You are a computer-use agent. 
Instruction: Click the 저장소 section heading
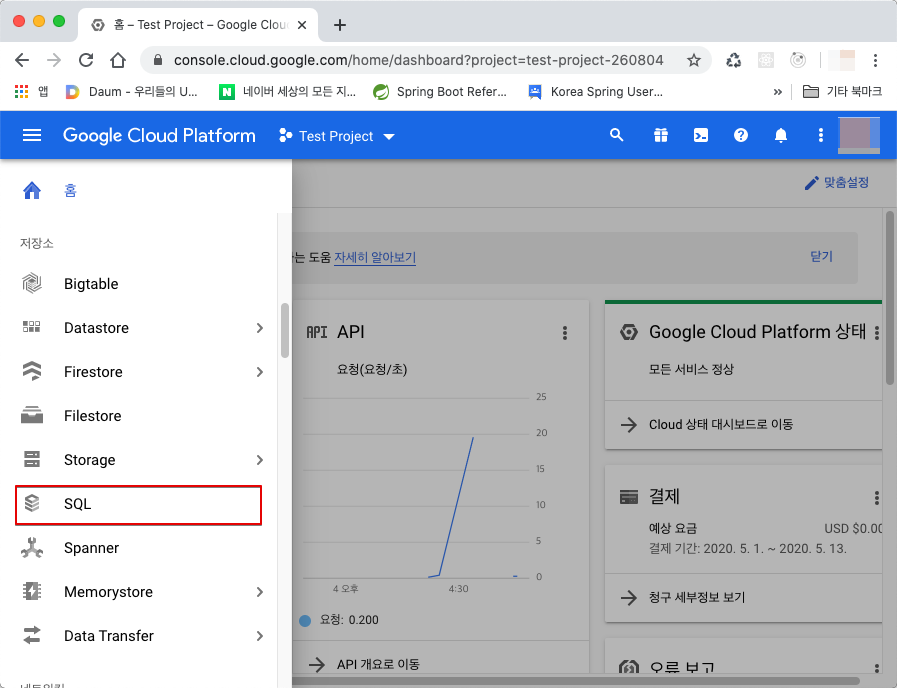click(37, 243)
